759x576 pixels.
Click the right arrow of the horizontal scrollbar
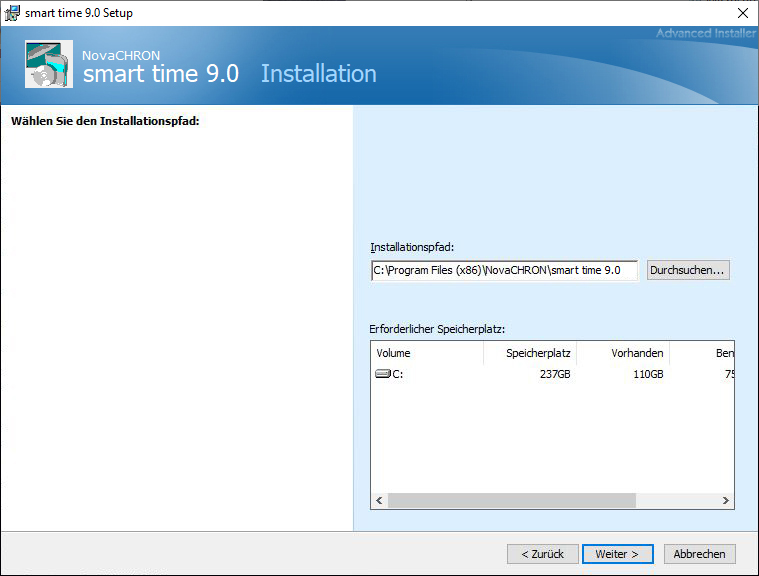point(726,500)
